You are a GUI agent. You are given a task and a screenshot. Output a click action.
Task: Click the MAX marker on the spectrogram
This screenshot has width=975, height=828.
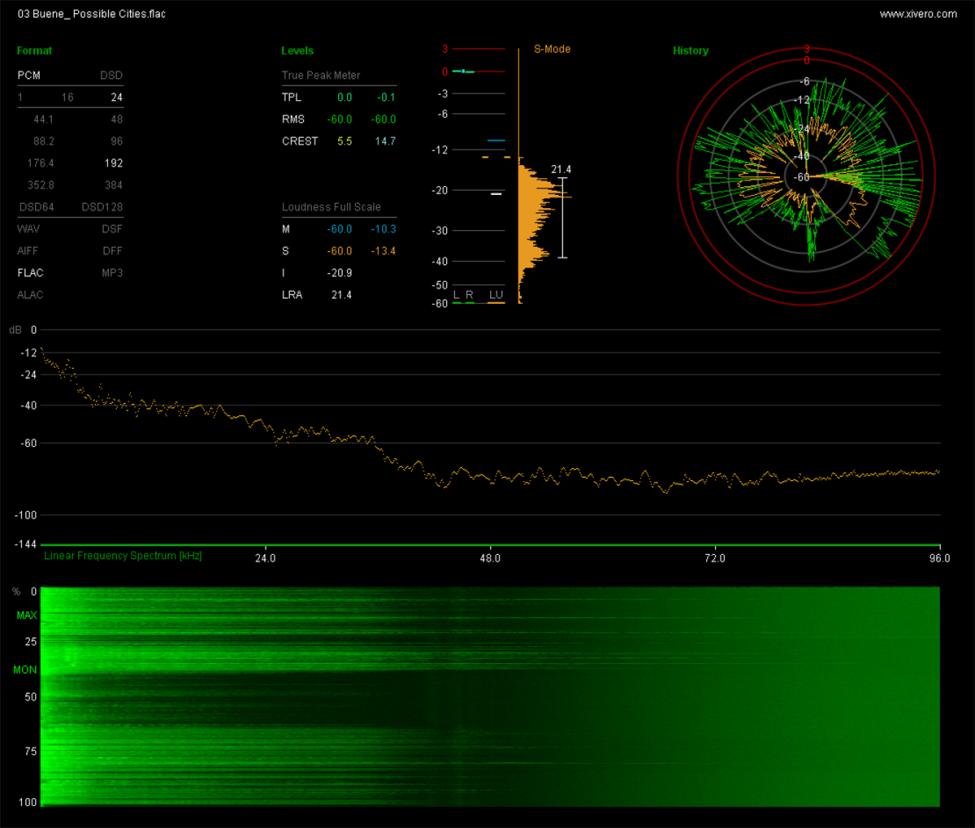tap(25, 615)
